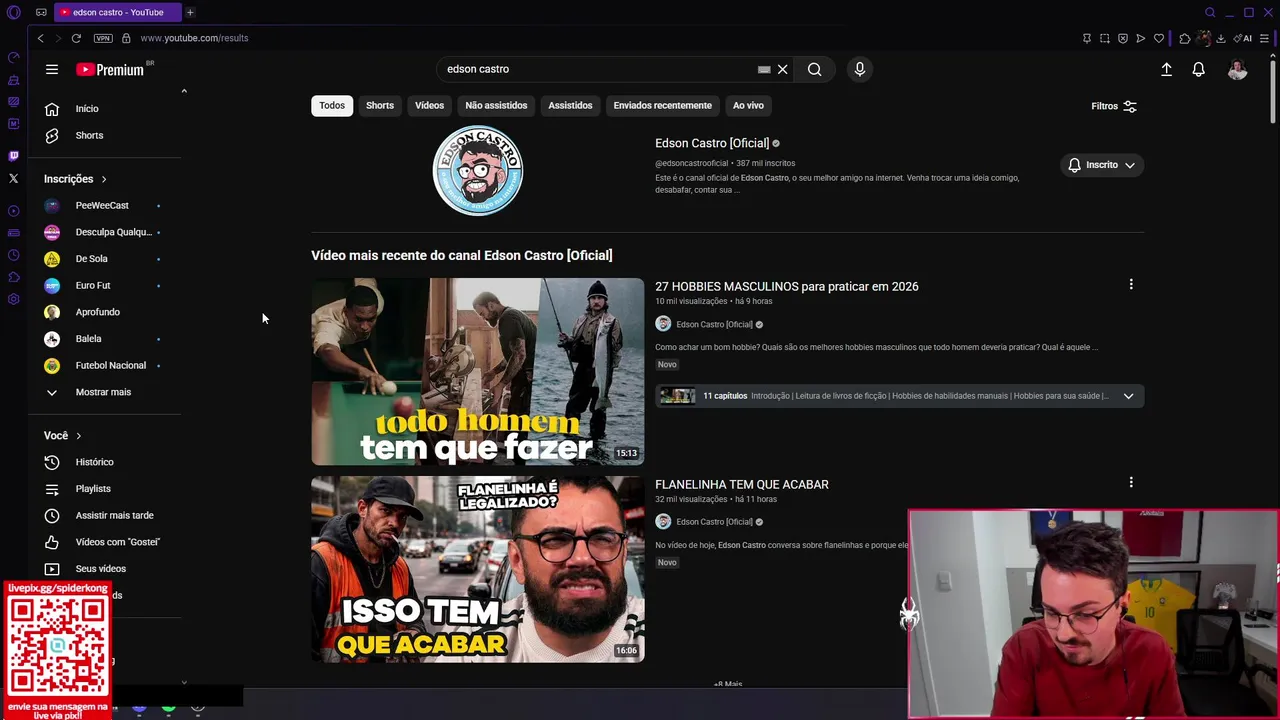Go back with the browser arrow
This screenshot has width=1280, height=720.
point(40,38)
